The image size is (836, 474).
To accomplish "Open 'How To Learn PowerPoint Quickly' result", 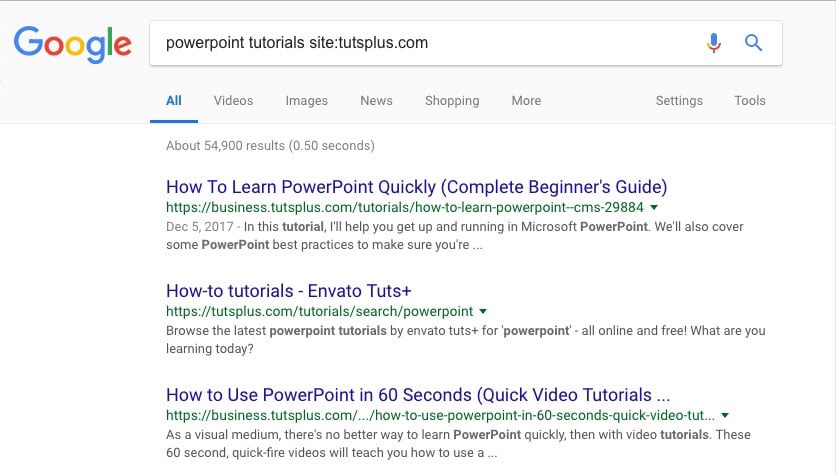I will 416,187.
